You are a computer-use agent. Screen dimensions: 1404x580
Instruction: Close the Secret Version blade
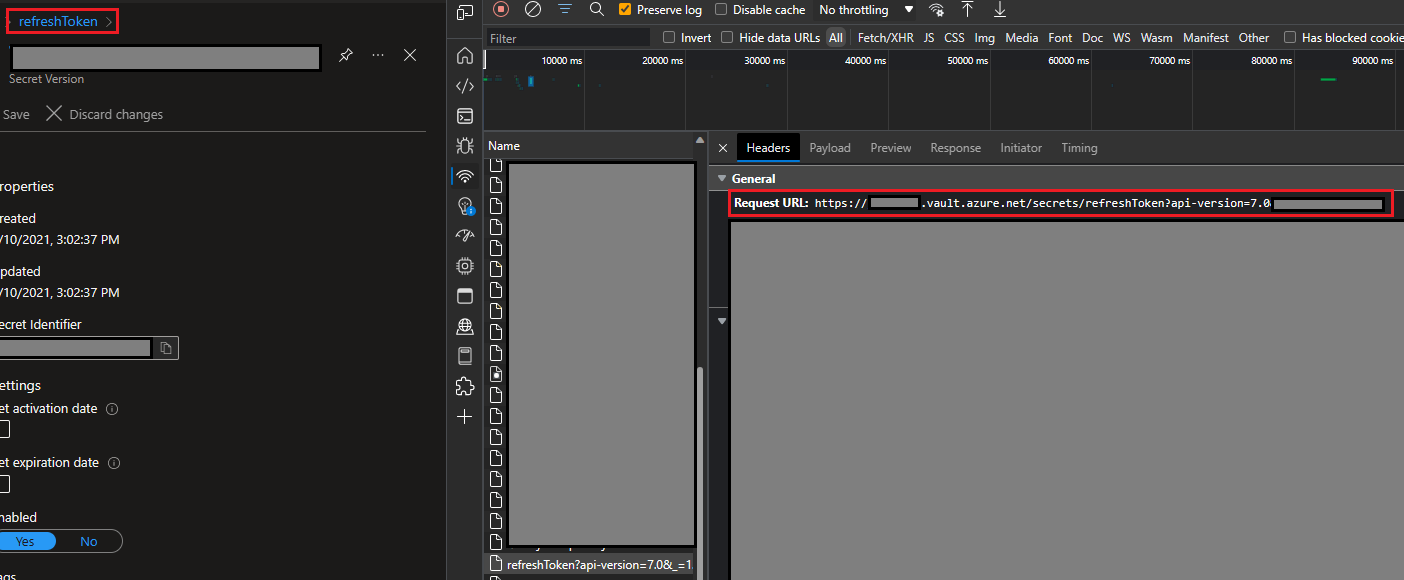coord(410,55)
